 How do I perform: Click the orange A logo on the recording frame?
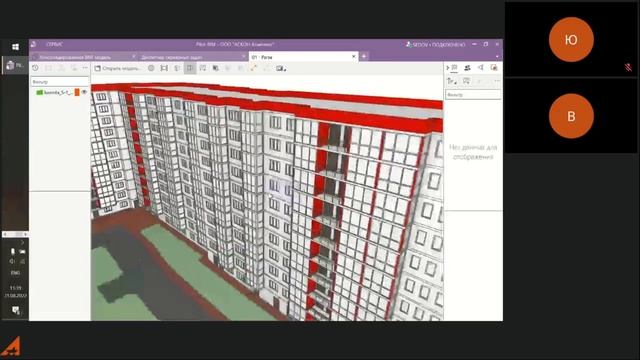tap(11, 347)
